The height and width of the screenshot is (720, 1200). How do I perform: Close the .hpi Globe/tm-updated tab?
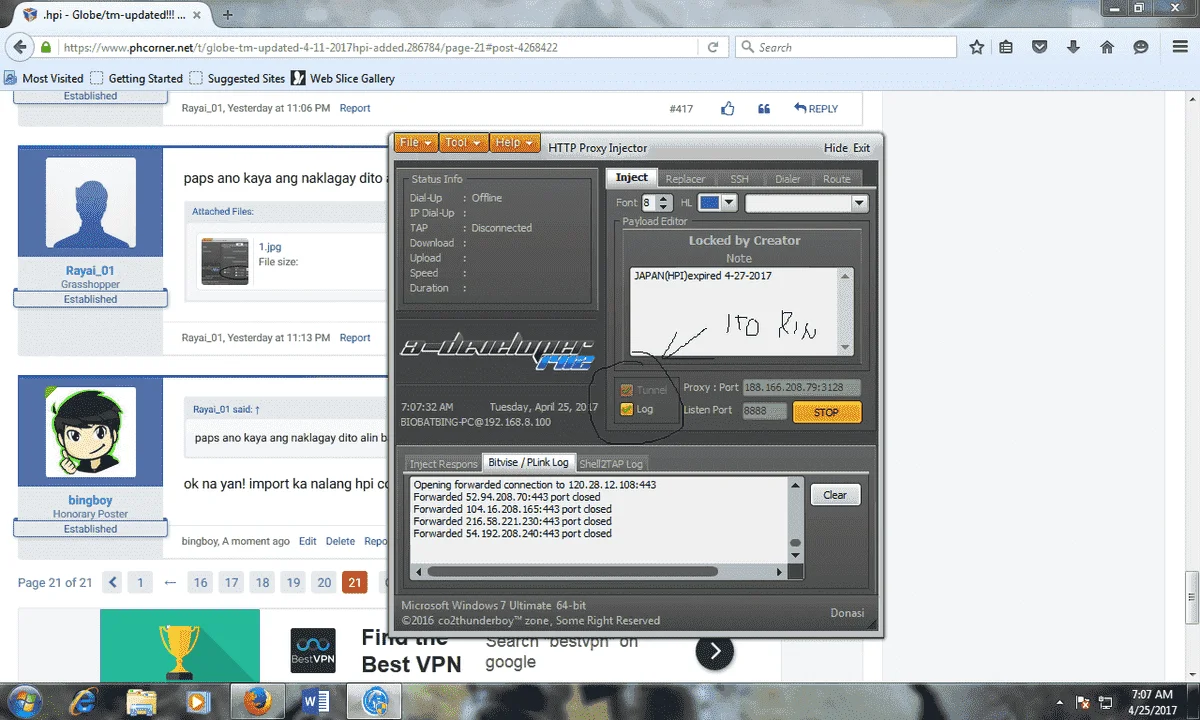coord(199,15)
